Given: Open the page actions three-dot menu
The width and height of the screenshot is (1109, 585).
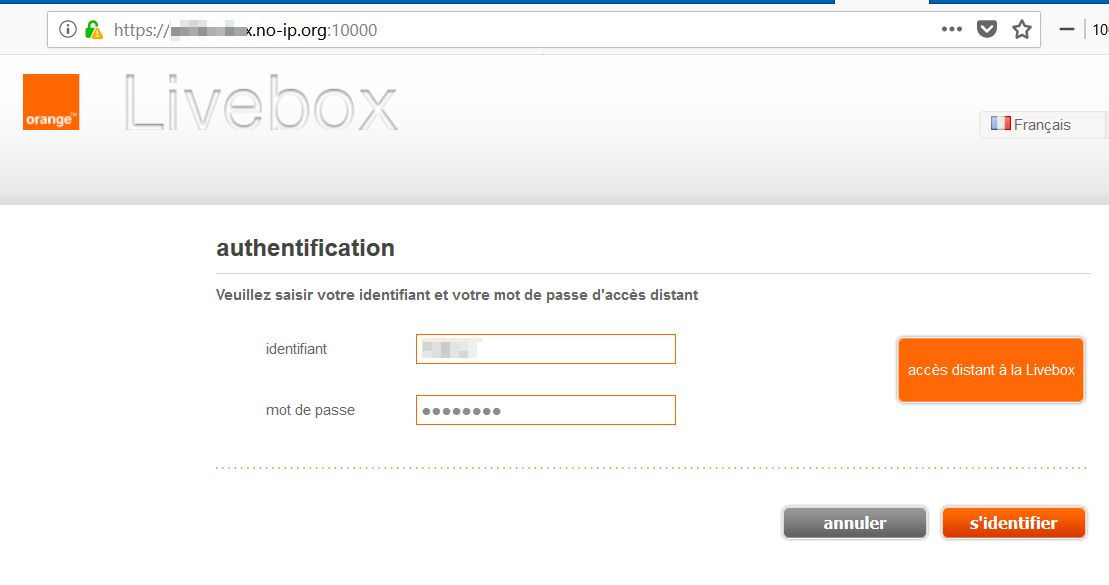Looking at the screenshot, I should click(951, 30).
